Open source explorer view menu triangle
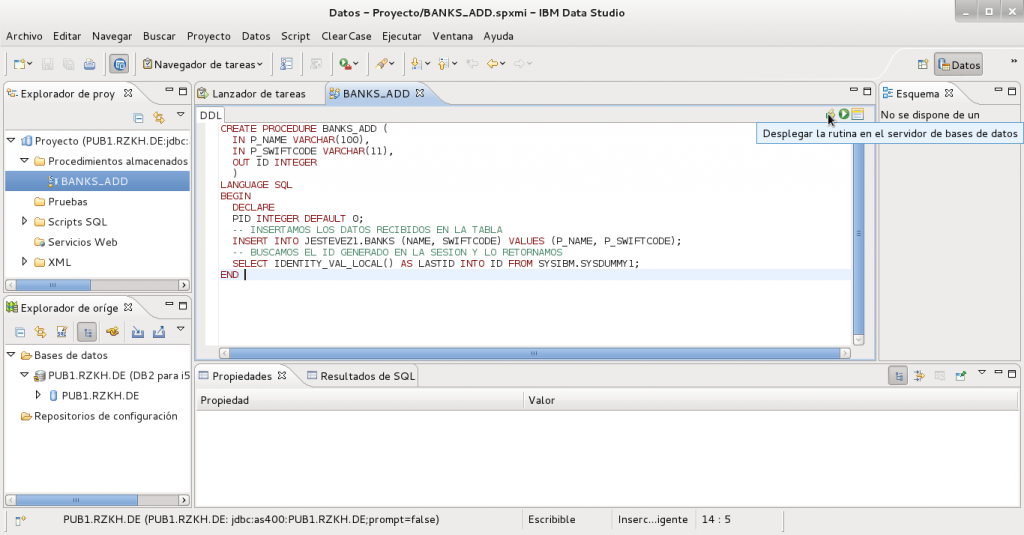Viewport: 1024px width, 535px height. pyautogui.click(x=181, y=329)
